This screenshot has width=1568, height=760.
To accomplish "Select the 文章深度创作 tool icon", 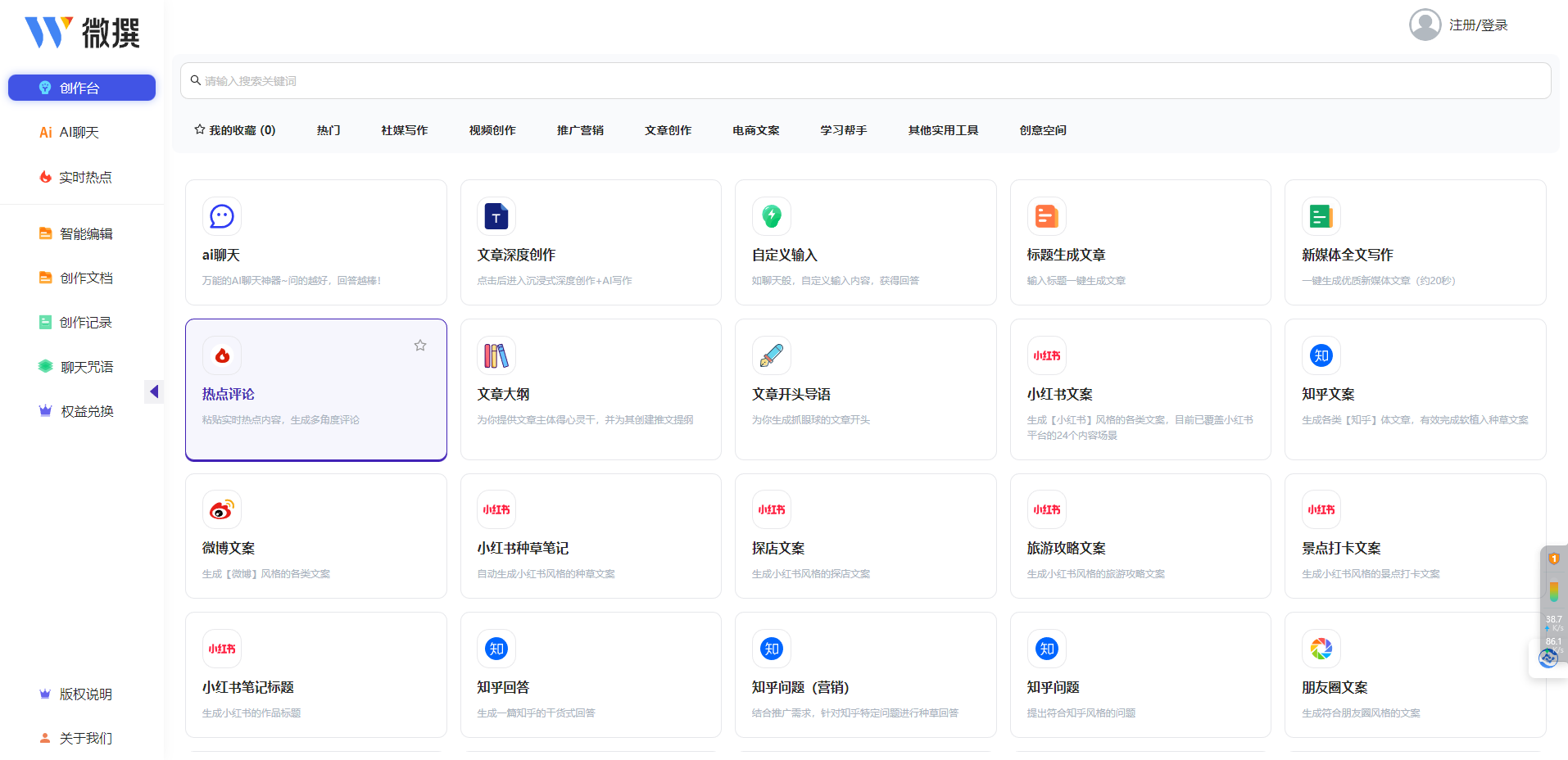I will [x=496, y=215].
